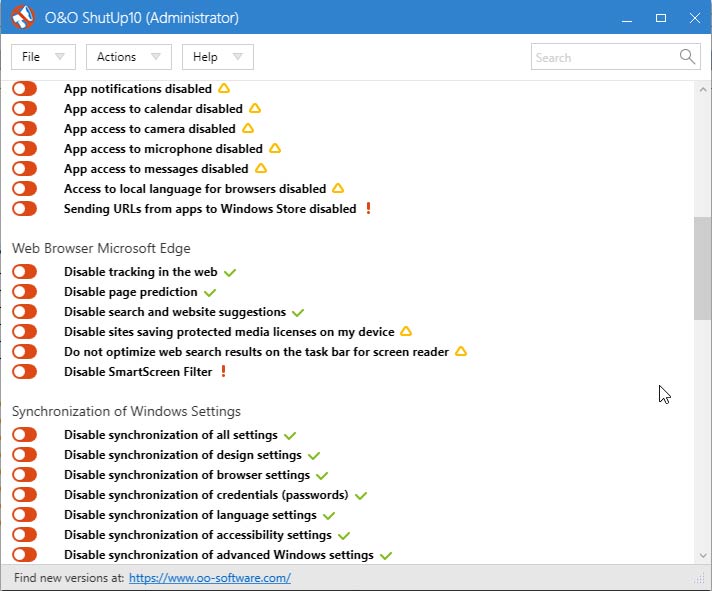This screenshot has width=712, height=591.
Task: Click the green checkmark beside Disable tracking in the web
Action: 230,272
